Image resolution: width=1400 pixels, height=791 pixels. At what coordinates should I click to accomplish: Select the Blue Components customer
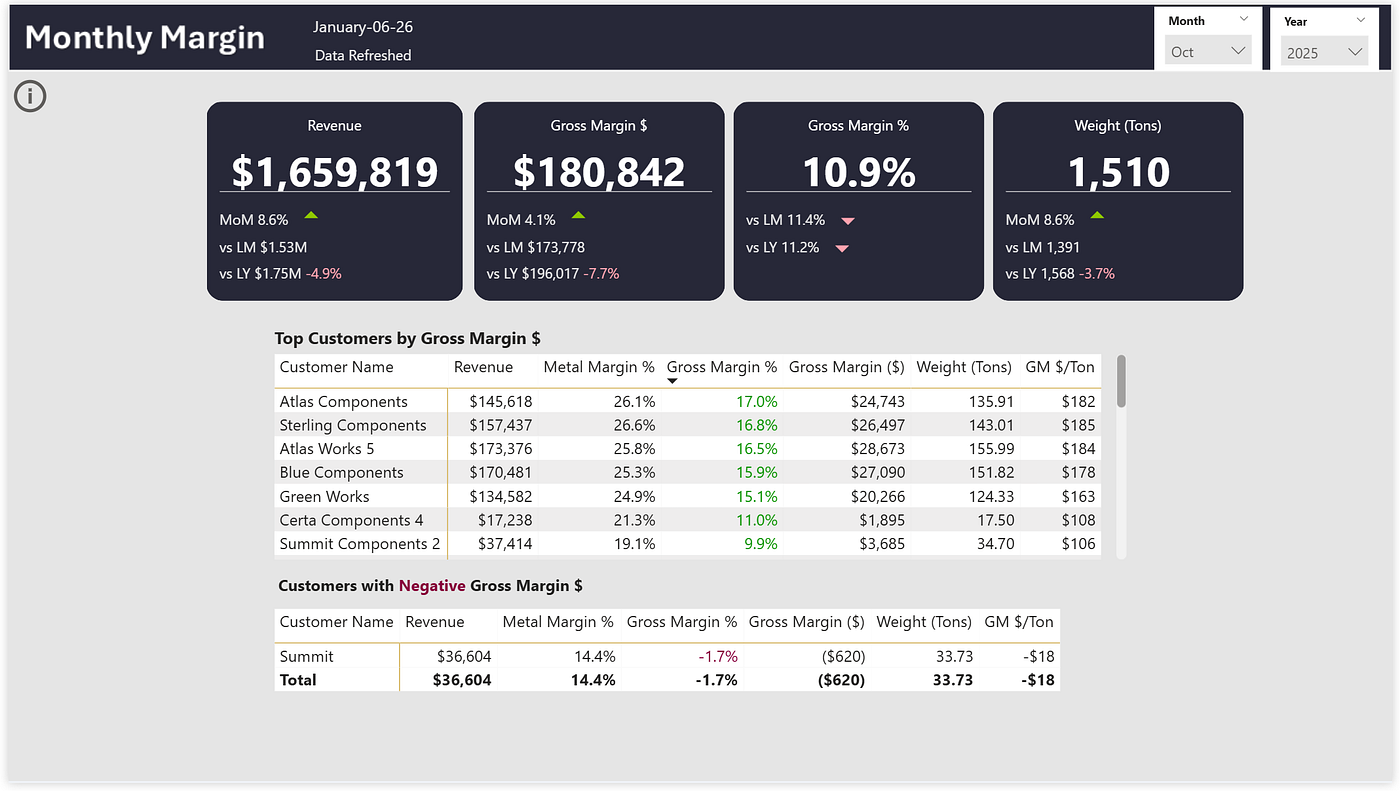coord(341,473)
